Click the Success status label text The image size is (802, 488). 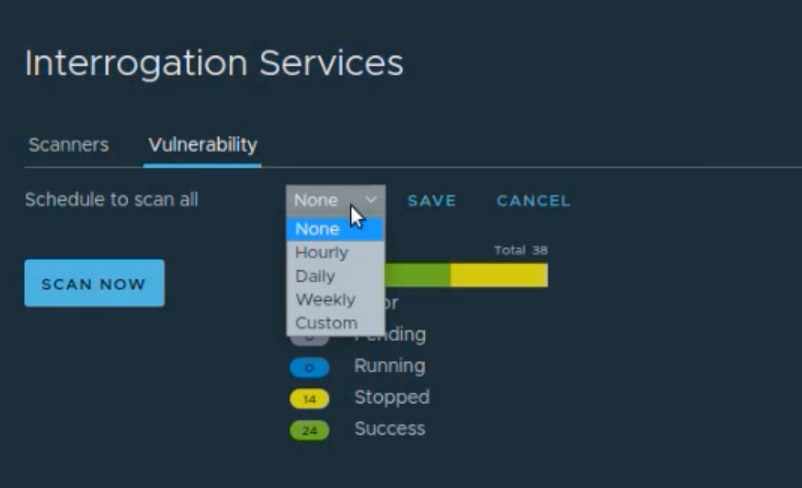tap(389, 429)
